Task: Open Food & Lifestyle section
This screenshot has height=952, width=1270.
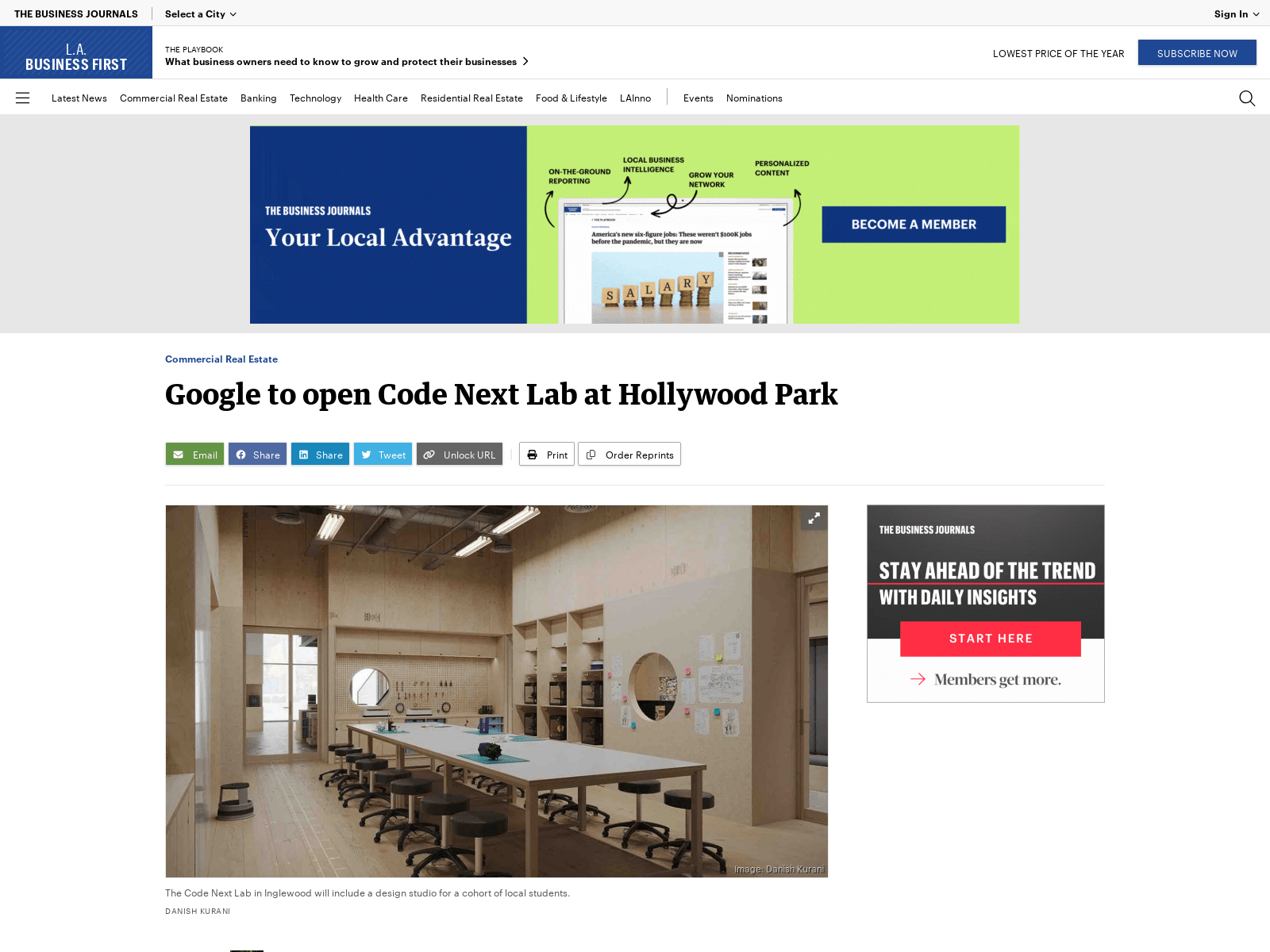Action: coord(571,98)
